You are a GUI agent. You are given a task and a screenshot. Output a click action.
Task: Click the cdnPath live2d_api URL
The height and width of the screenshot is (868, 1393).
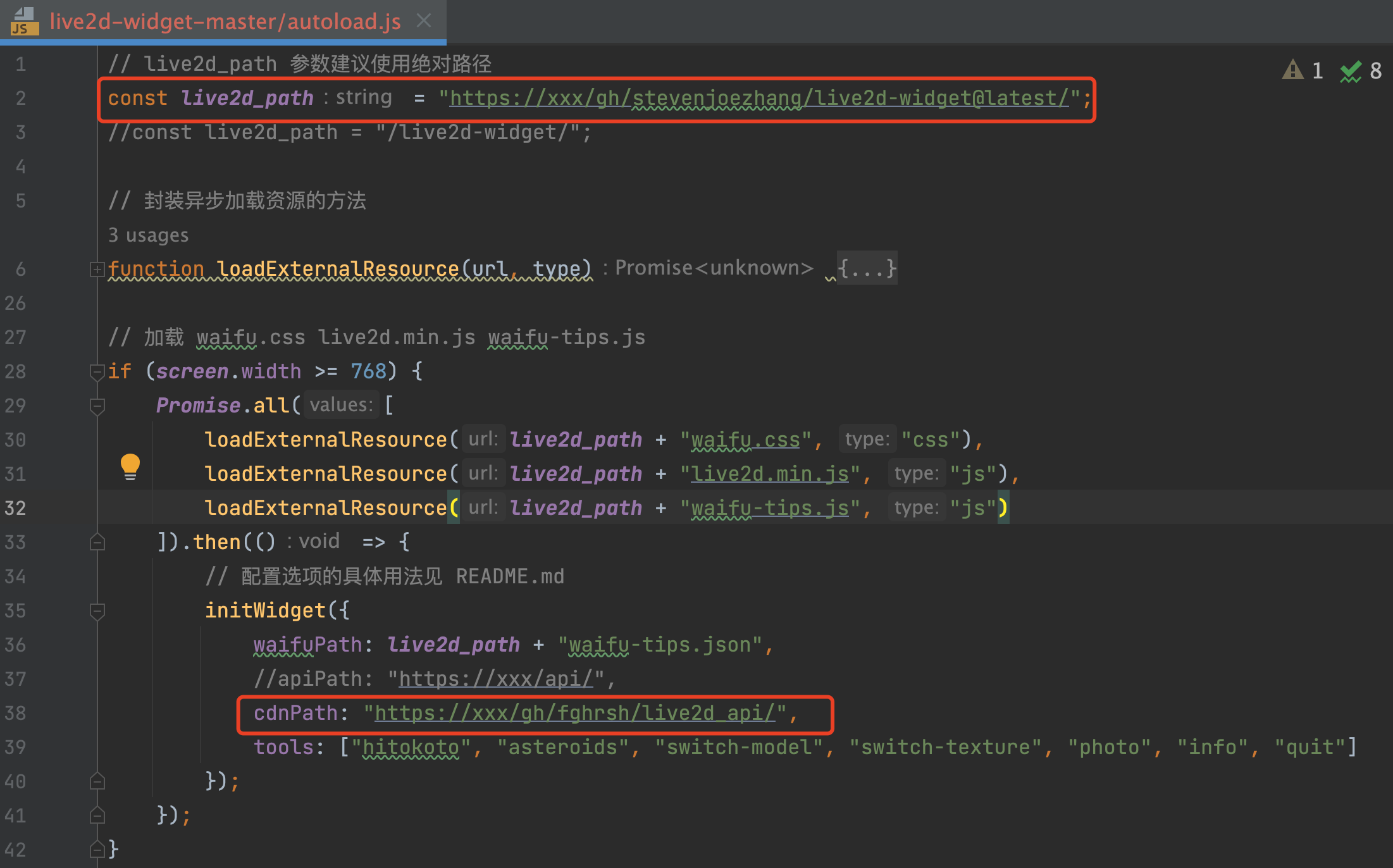(574, 713)
